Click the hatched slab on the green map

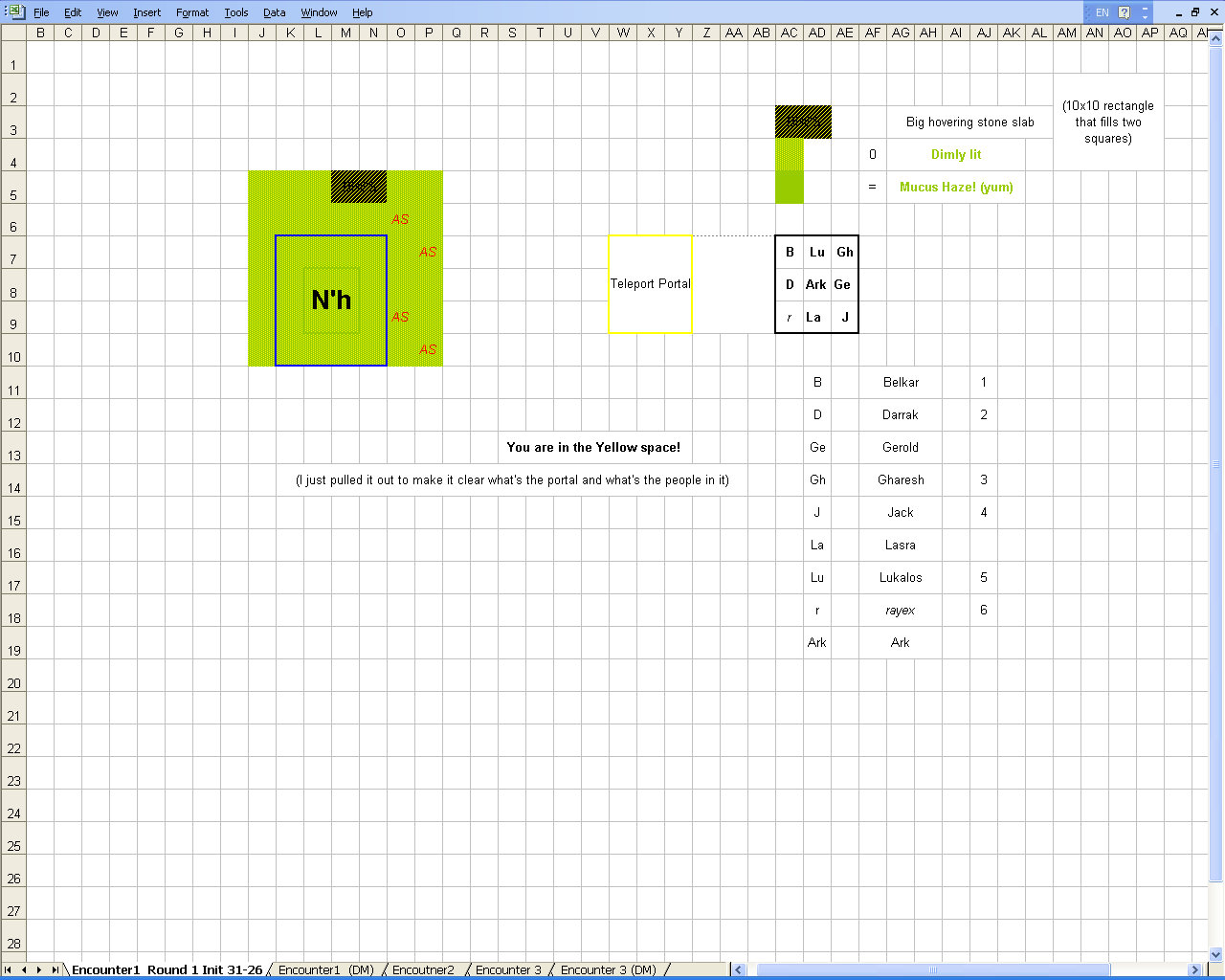pyautogui.click(x=359, y=187)
